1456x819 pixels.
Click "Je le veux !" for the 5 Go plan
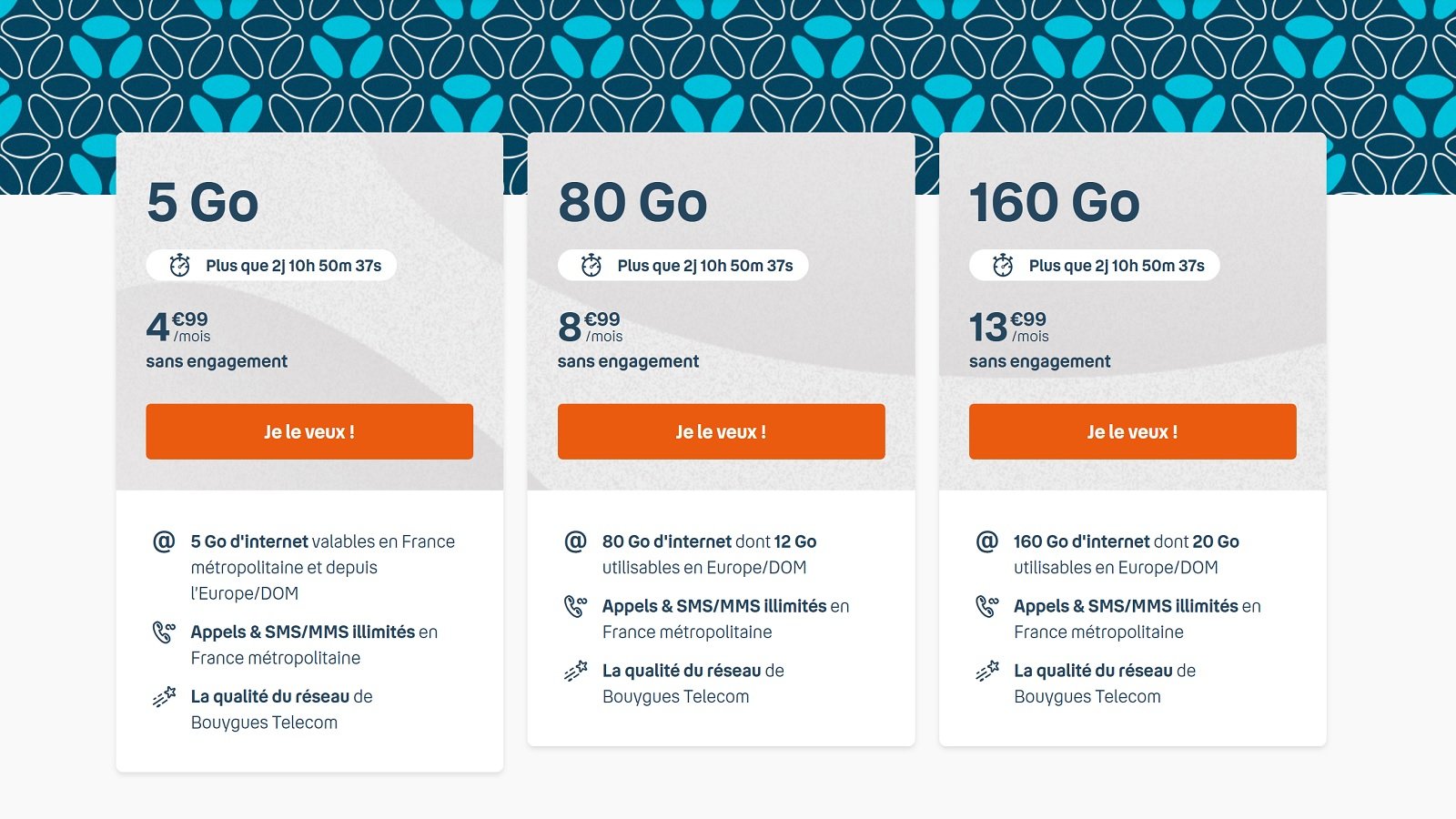(x=309, y=431)
